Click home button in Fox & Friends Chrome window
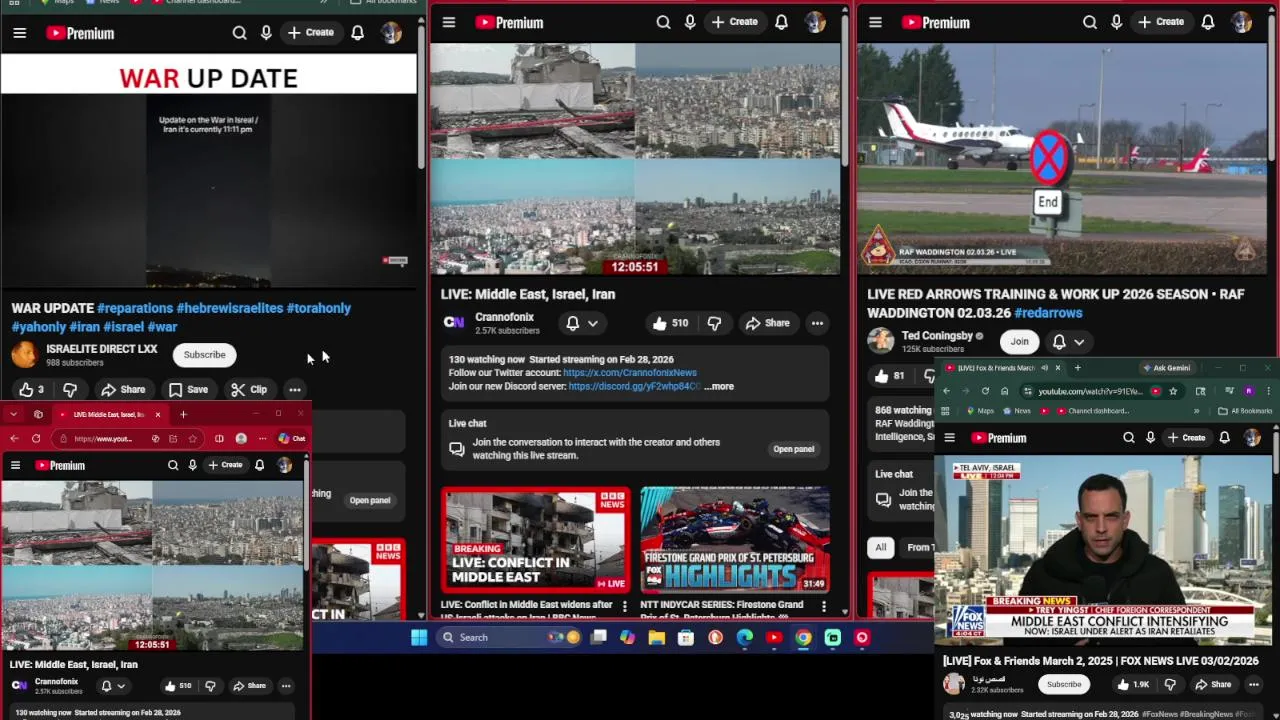Viewport: 1280px width, 720px height. 1005,391
